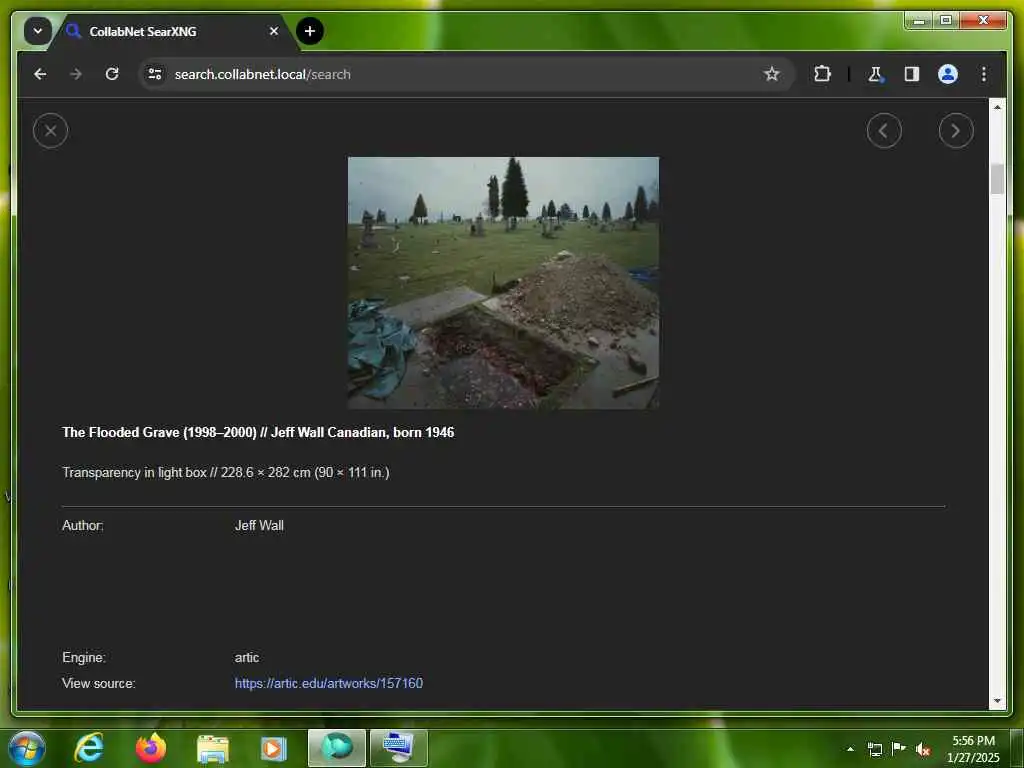Select the Transparency in light box description
1024x768 pixels.
tap(225, 472)
